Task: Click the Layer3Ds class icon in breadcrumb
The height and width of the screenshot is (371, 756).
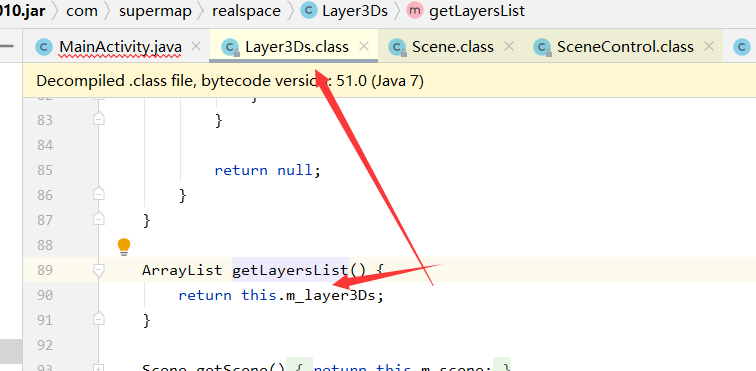Action: tap(309, 11)
